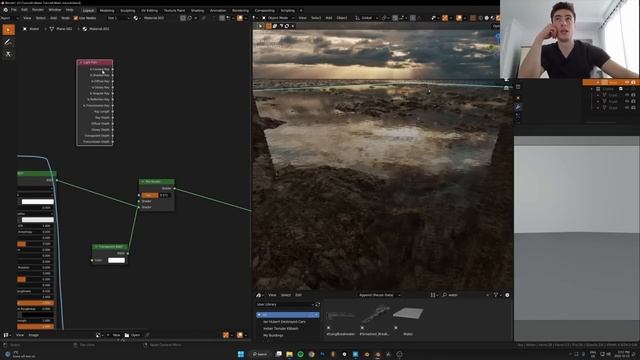Open the material browse sphere icon
Viewport: 640px width, 360px height.
pos(136,18)
